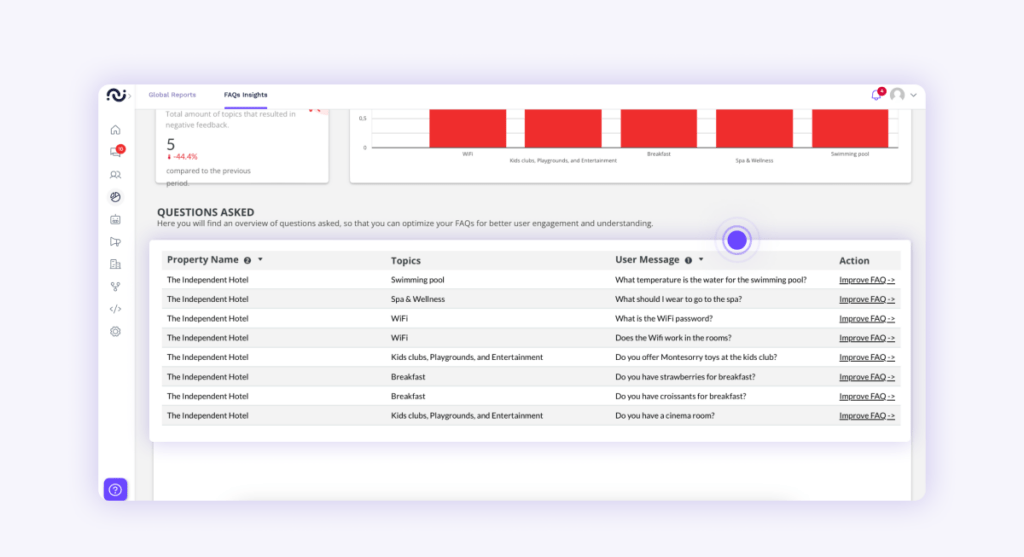Click Improve FAQ for swimming pool temperature question
Screen dimensions: 1024x557
[x=866, y=280]
